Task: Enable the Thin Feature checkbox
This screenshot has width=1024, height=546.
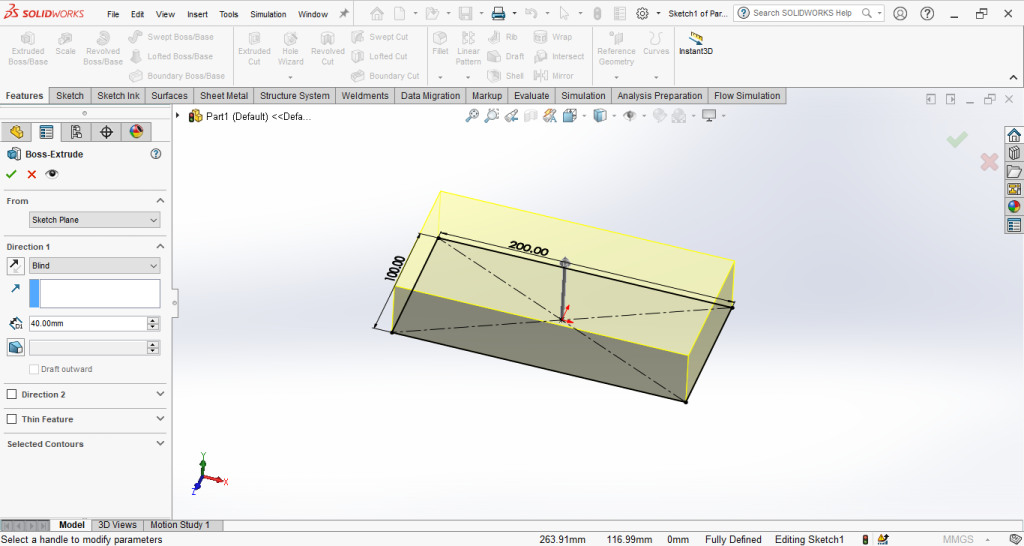Action: coord(12,420)
